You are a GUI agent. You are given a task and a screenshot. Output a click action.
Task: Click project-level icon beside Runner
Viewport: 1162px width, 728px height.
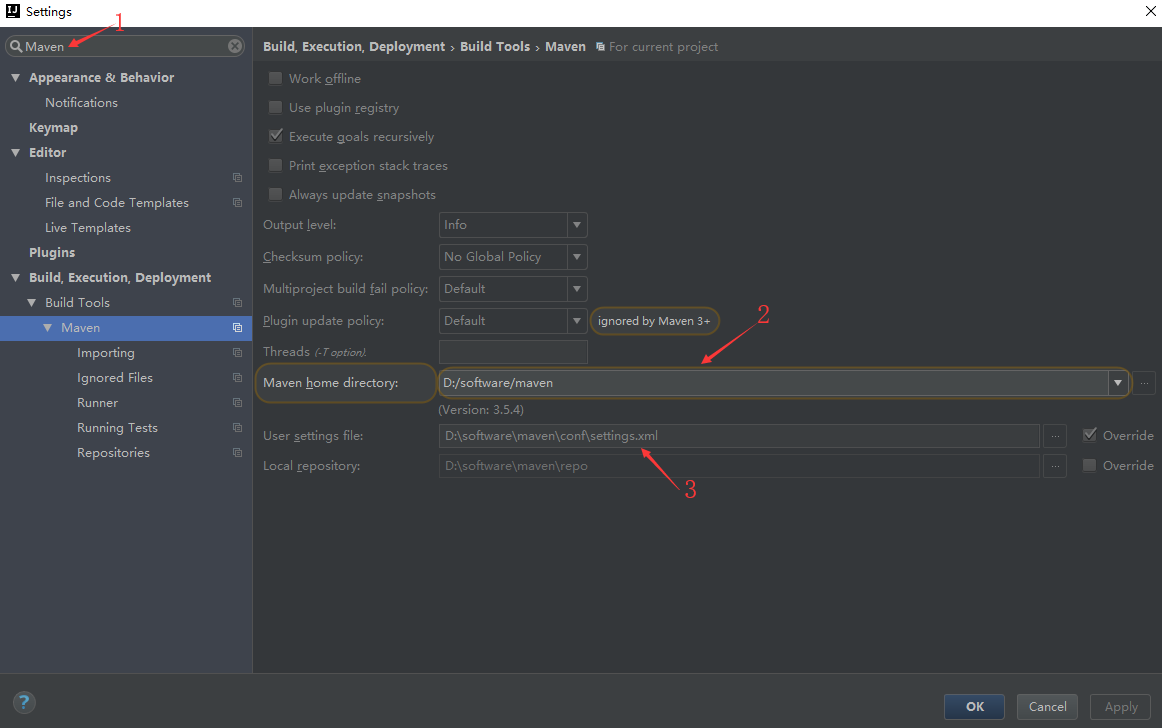(x=237, y=403)
